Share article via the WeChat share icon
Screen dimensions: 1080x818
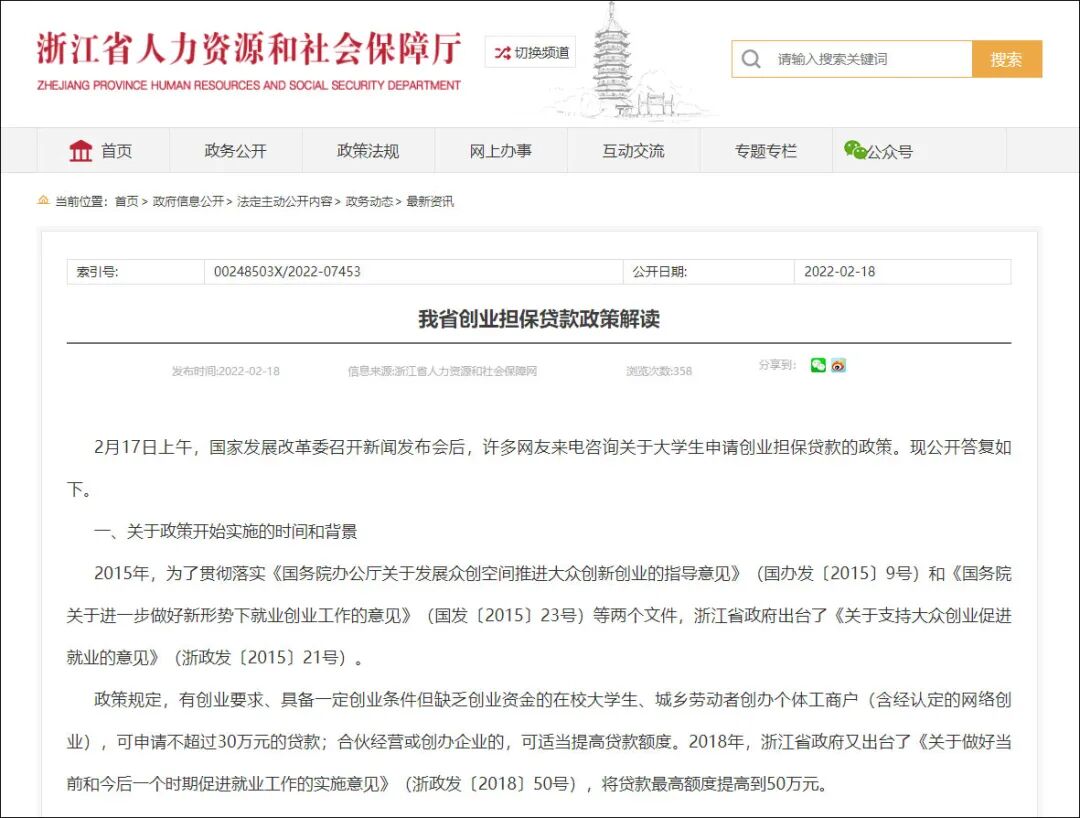(818, 366)
